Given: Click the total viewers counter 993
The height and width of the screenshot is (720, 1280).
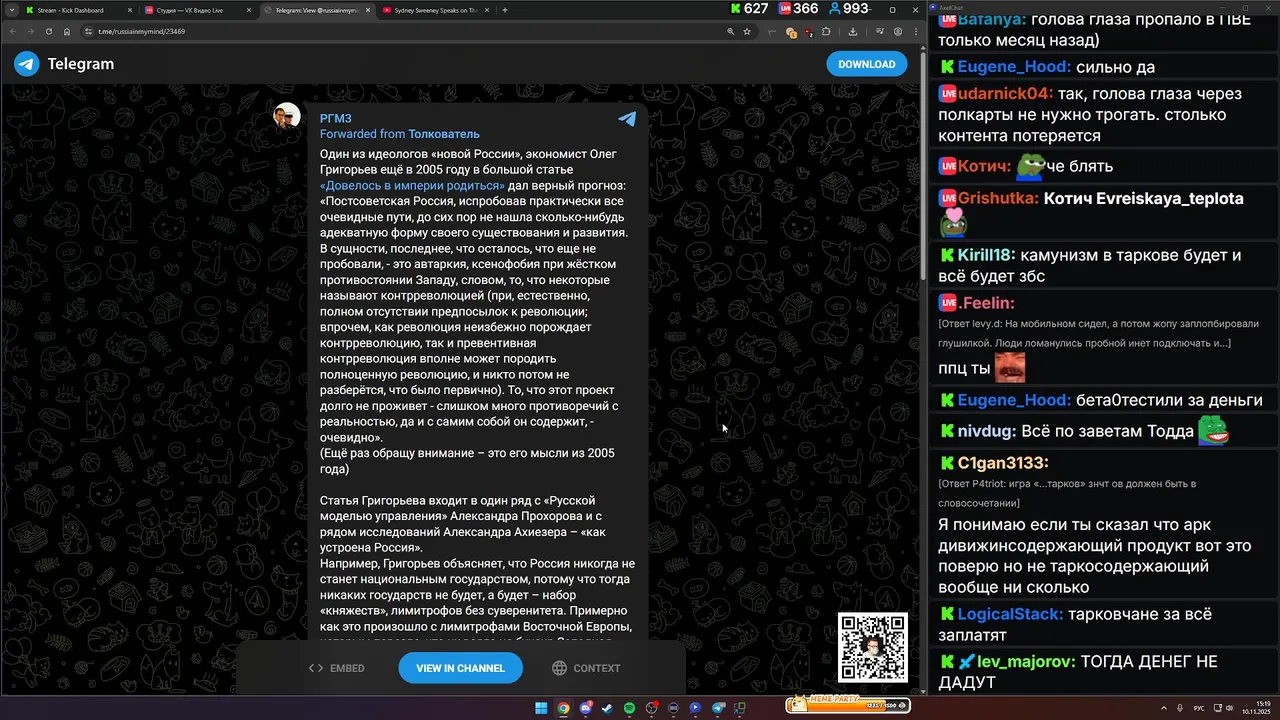Looking at the screenshot, I should point(850,9).
